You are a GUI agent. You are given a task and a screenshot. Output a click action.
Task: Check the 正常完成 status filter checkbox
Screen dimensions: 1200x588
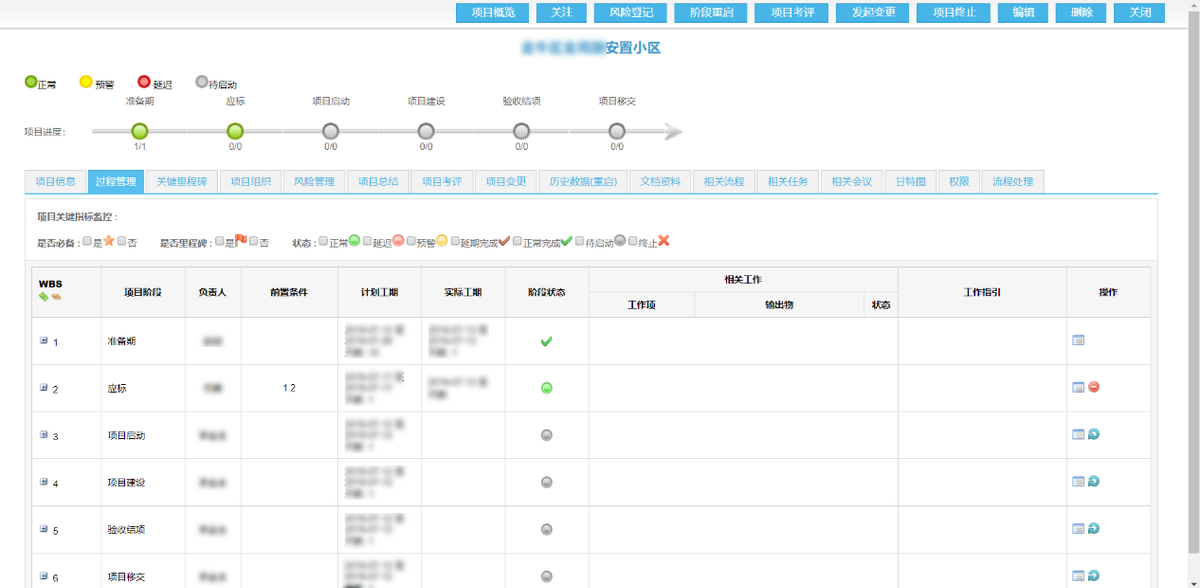click(517, 241)
